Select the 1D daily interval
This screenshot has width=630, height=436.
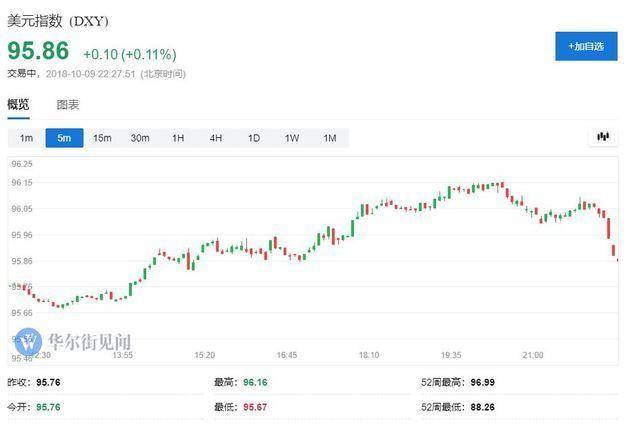point(254,138)
